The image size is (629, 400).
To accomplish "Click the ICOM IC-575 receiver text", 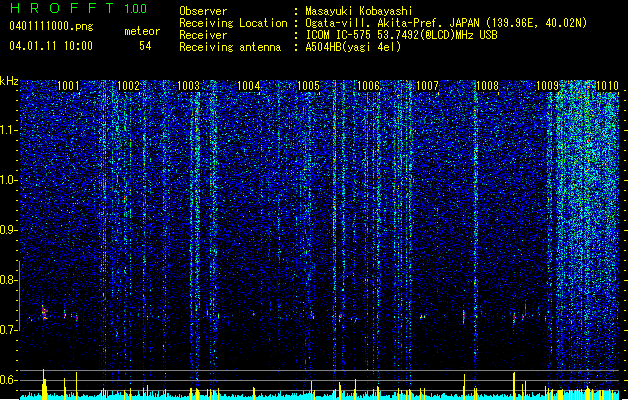I will pyautogui.click(x=401, y=35).
